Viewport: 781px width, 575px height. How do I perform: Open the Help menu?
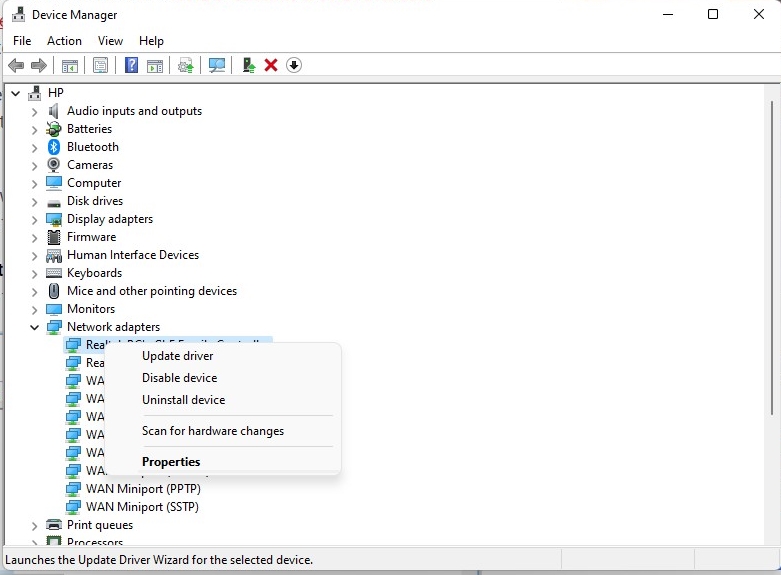(151, 41)
